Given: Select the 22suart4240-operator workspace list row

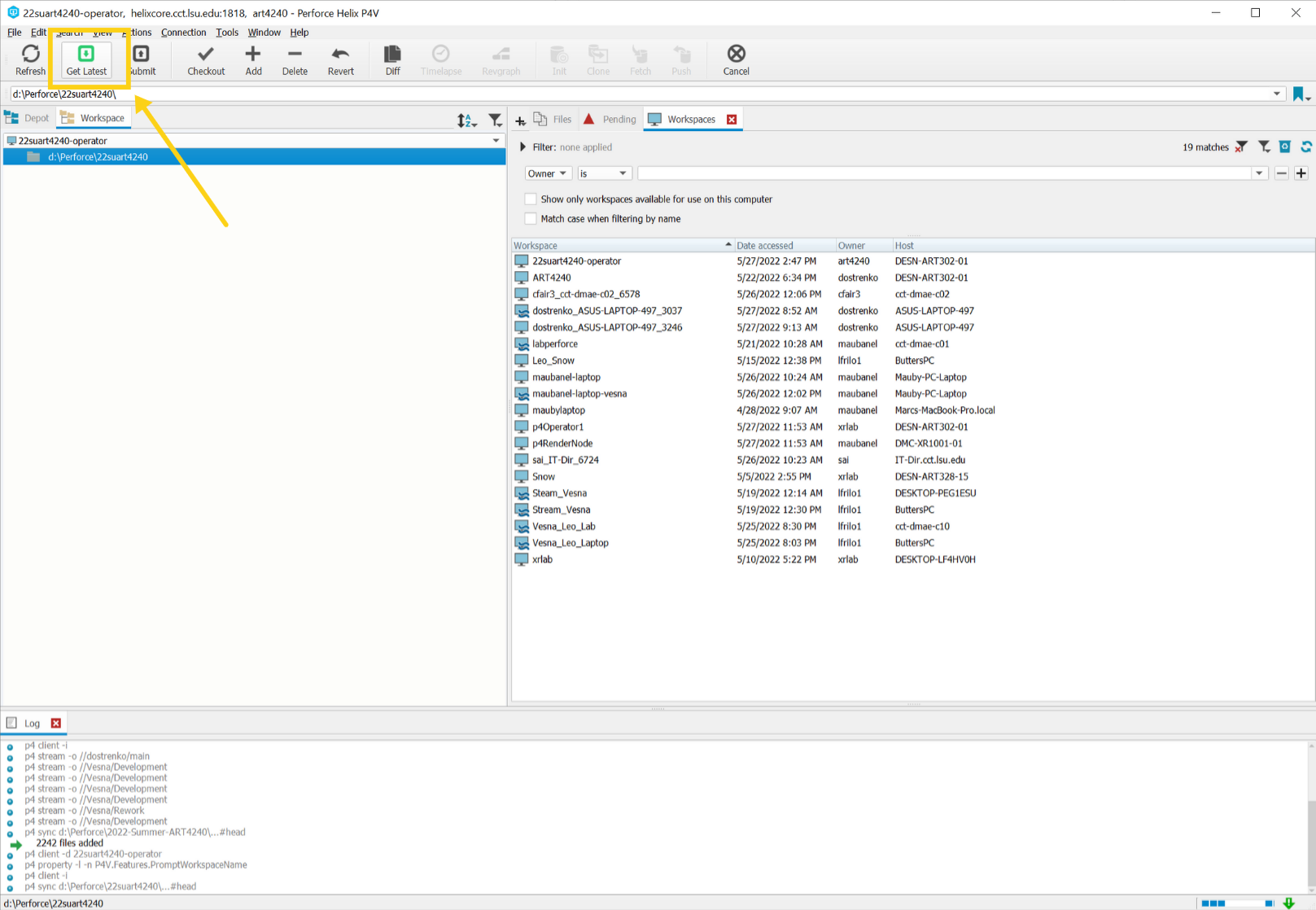Looking at the screenshot, I should 912,261.
